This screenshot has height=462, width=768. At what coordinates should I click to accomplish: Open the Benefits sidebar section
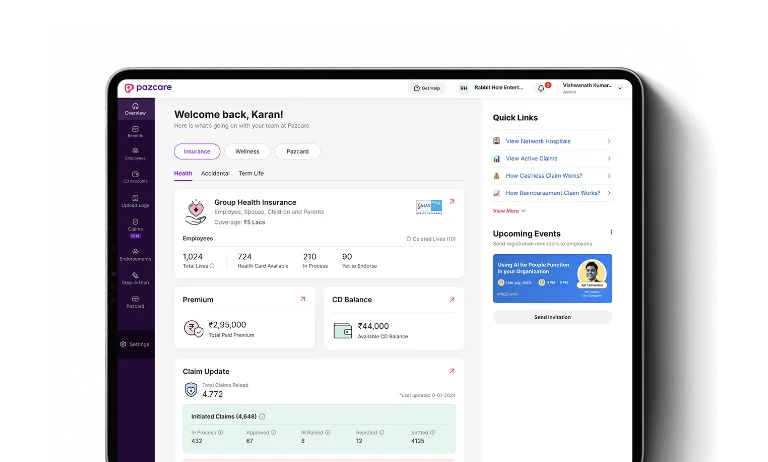(135, 132)
